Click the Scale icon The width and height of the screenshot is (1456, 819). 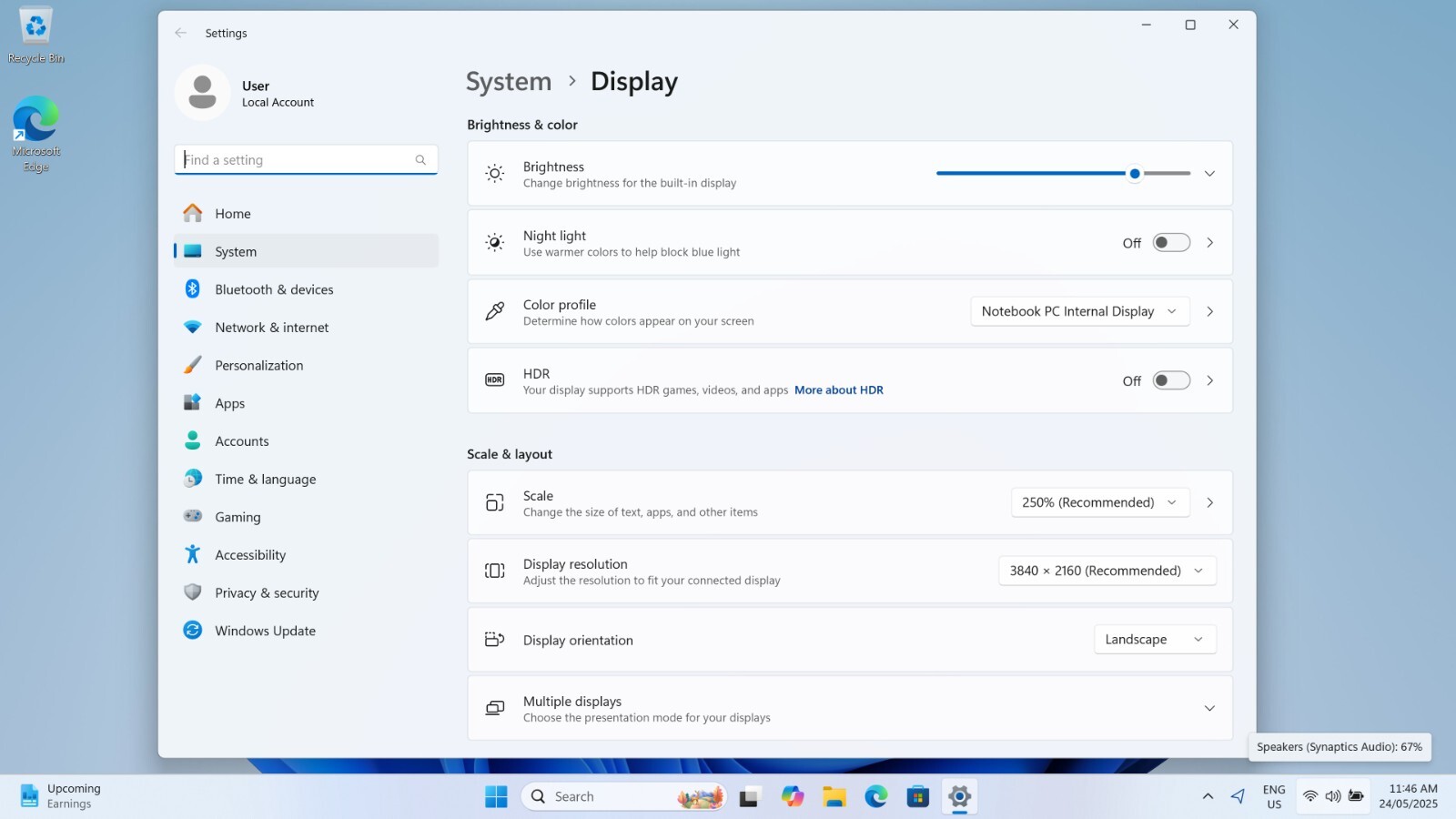(x=494, y=502)
